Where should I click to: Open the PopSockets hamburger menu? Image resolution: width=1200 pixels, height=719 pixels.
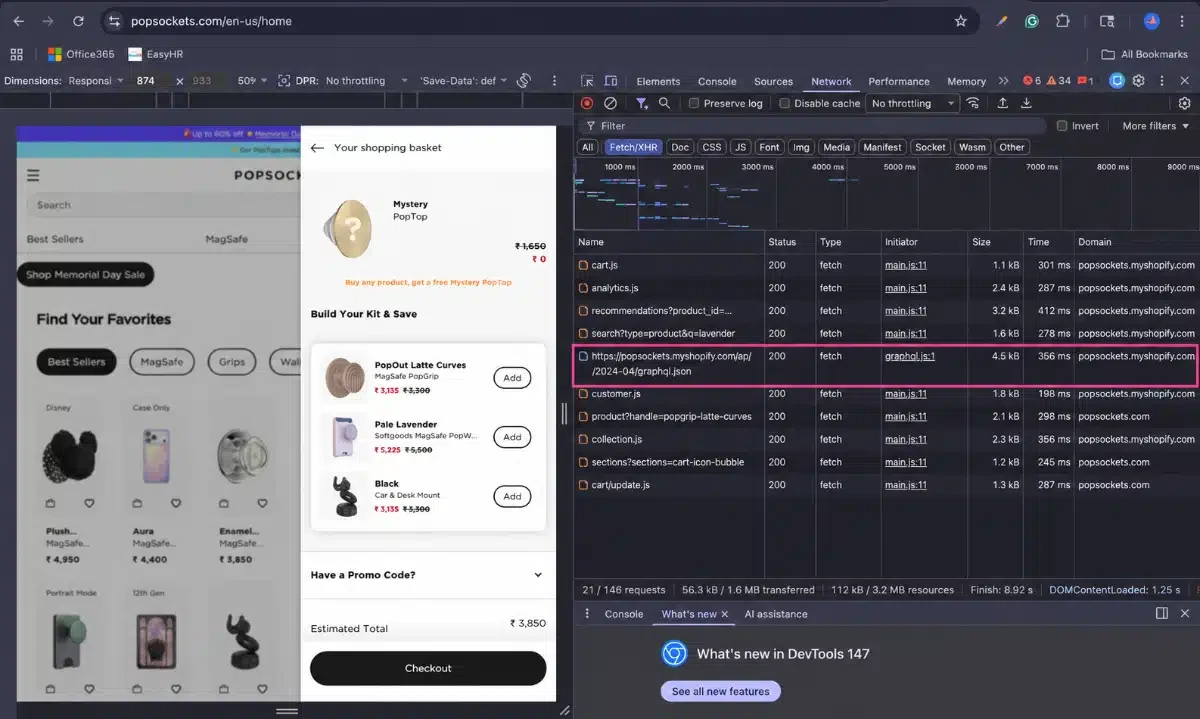[x=33, y=175]
